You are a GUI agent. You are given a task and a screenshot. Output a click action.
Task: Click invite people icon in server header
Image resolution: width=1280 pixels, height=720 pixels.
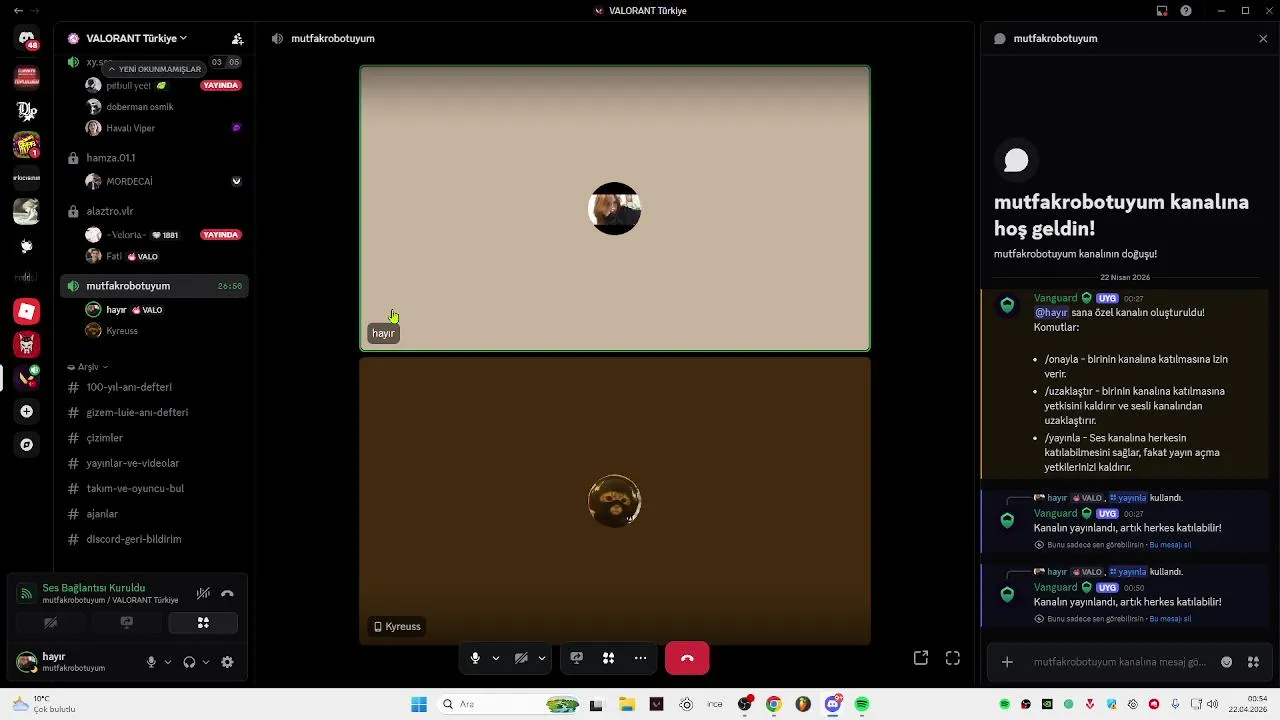(237, 38)
